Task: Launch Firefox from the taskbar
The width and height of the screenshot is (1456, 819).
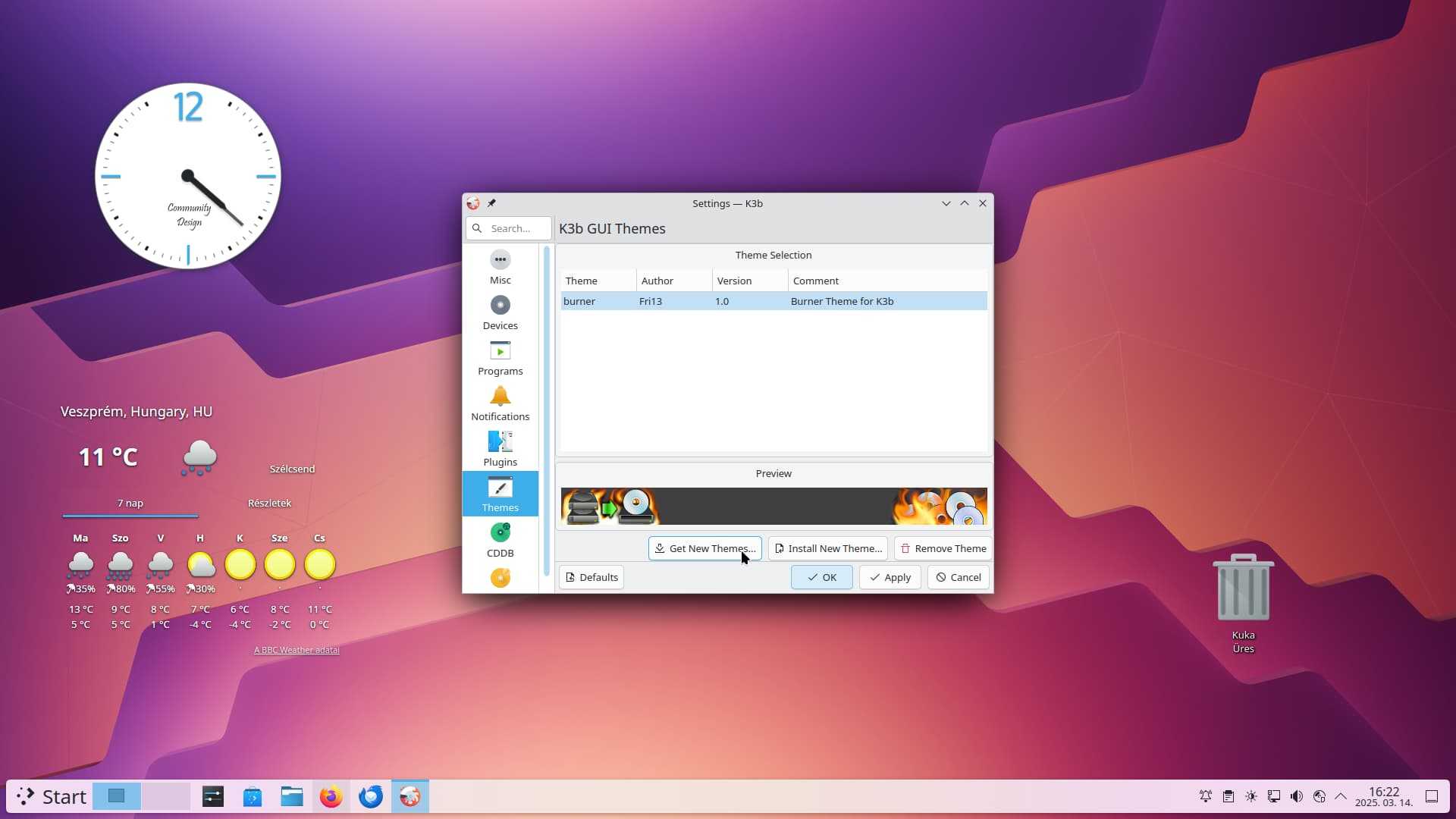Action: coord(331,796)
